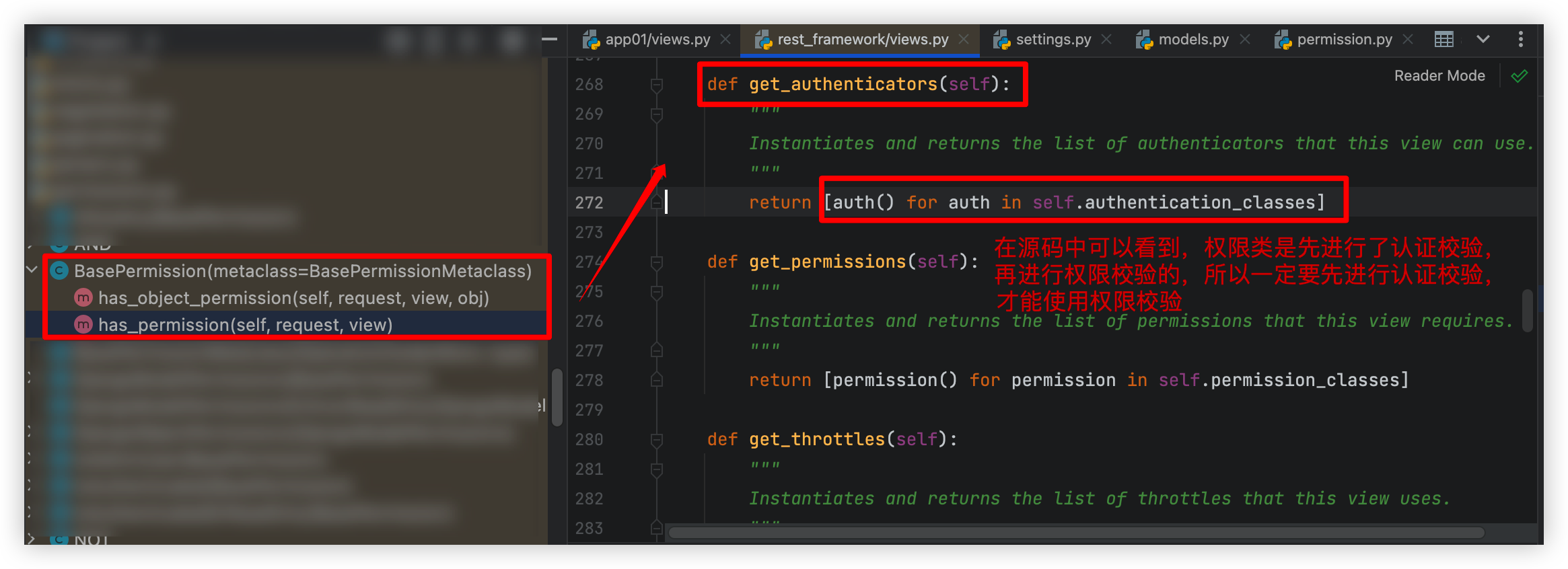Click on get_permissions function name

tap(828, 262)
